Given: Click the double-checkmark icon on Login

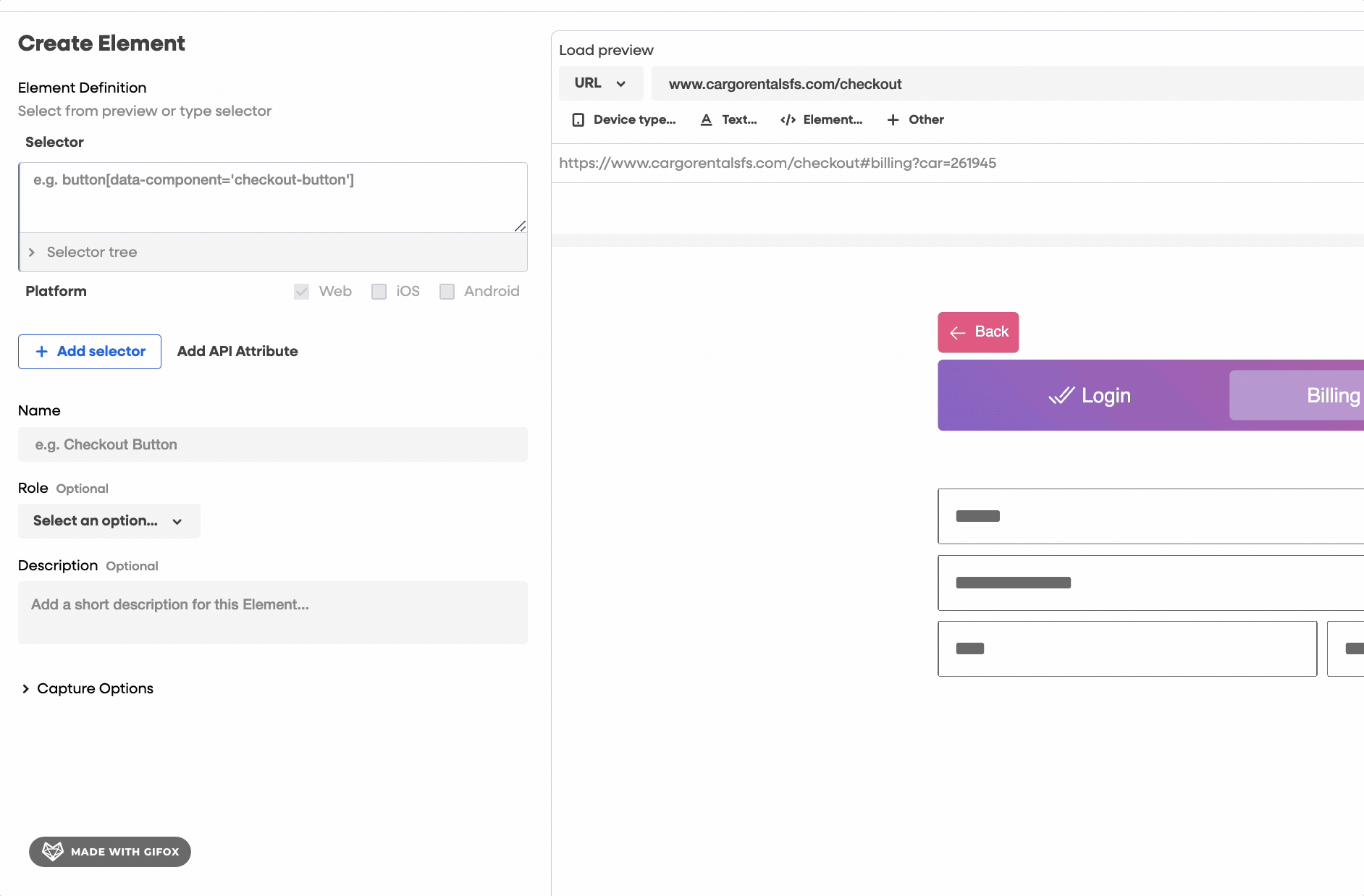Looking at the screenshot, I should point(1061,396).
